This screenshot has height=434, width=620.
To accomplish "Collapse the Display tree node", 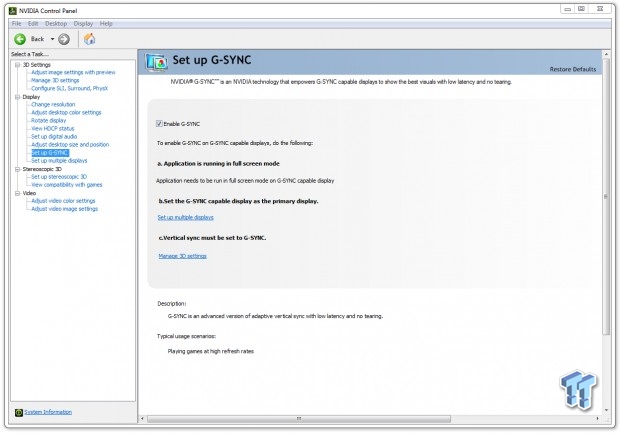I will (x=17, y=97).
